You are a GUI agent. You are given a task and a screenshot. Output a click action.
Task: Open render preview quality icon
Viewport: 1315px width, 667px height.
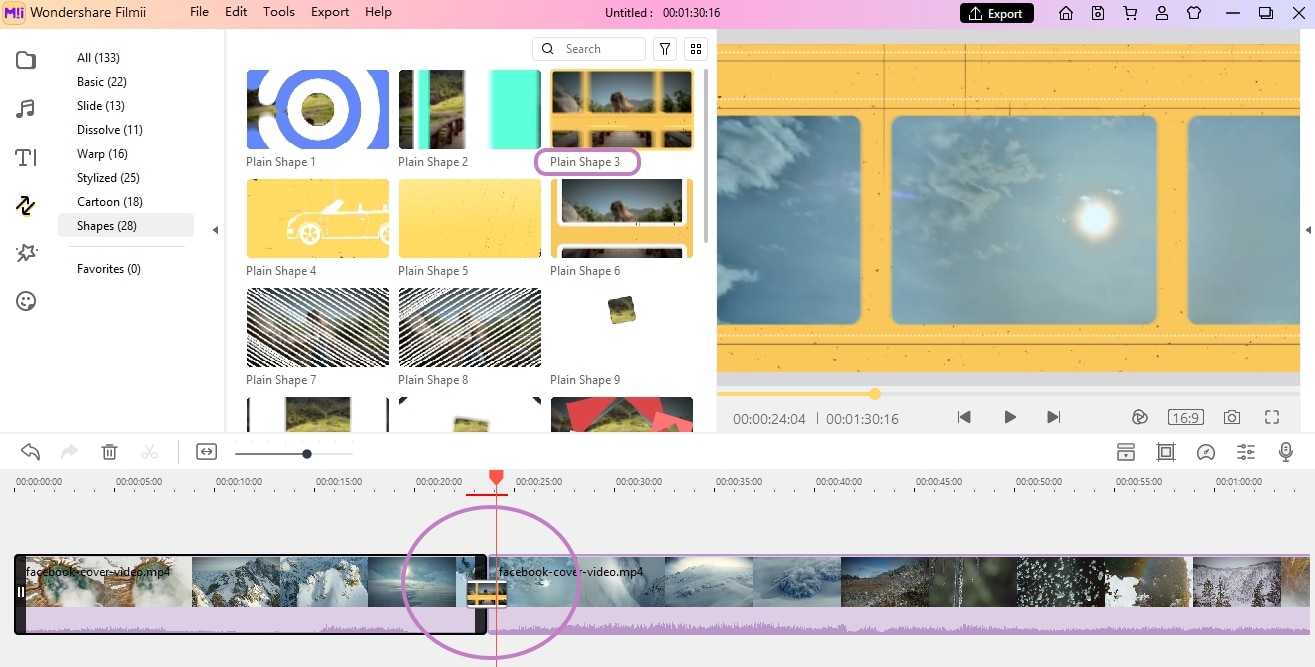click(x=1139, y=417)
